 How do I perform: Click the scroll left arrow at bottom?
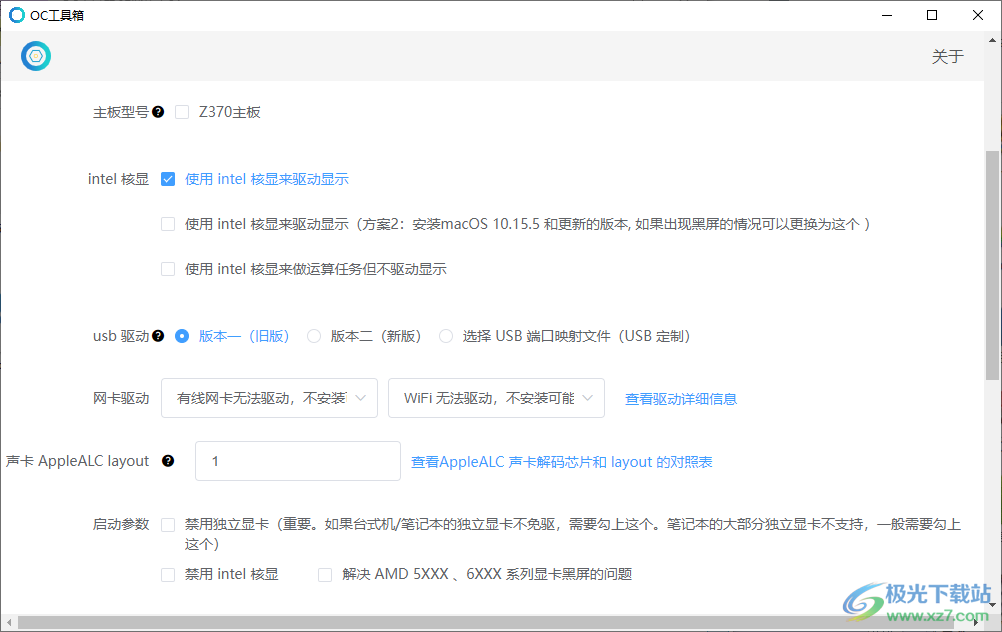click(9, 622)
